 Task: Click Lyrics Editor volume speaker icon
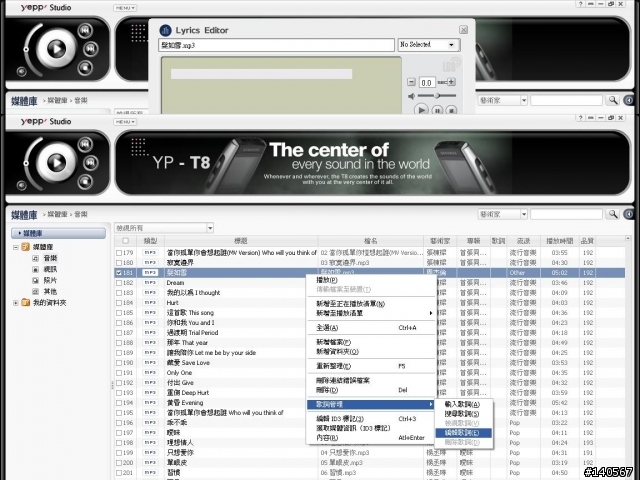click(411, 96)
